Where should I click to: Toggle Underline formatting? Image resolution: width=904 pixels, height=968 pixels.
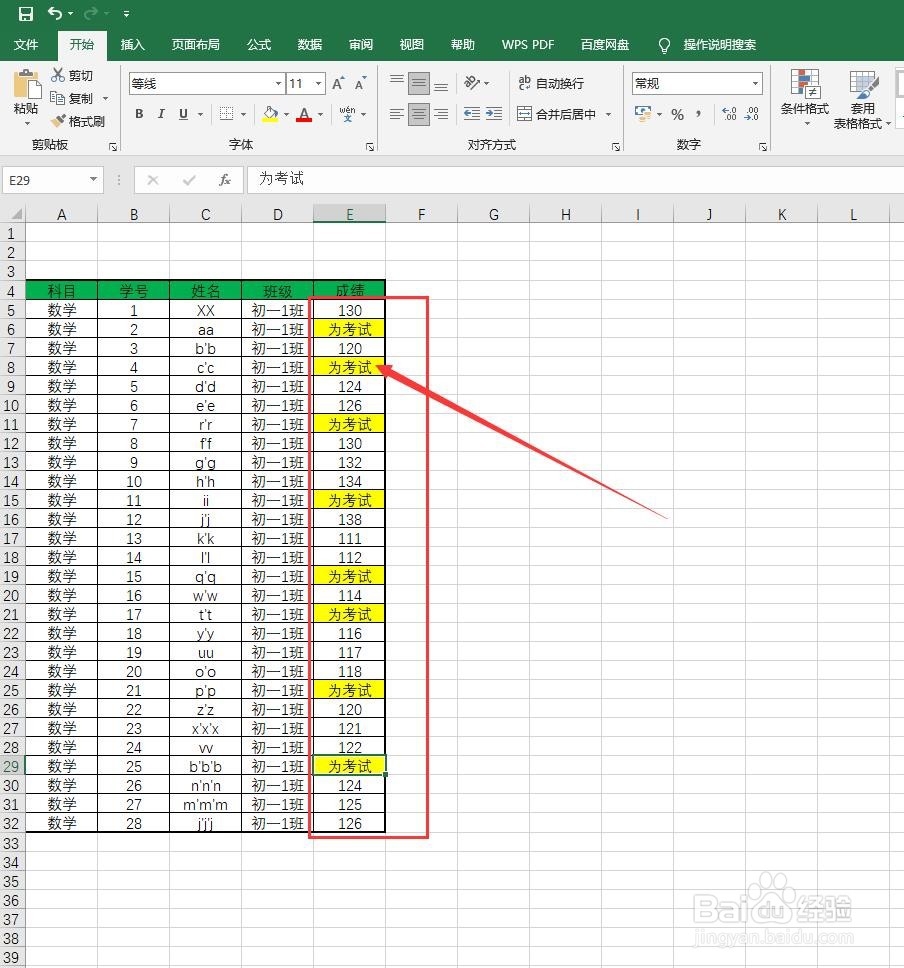coord(183,114)
